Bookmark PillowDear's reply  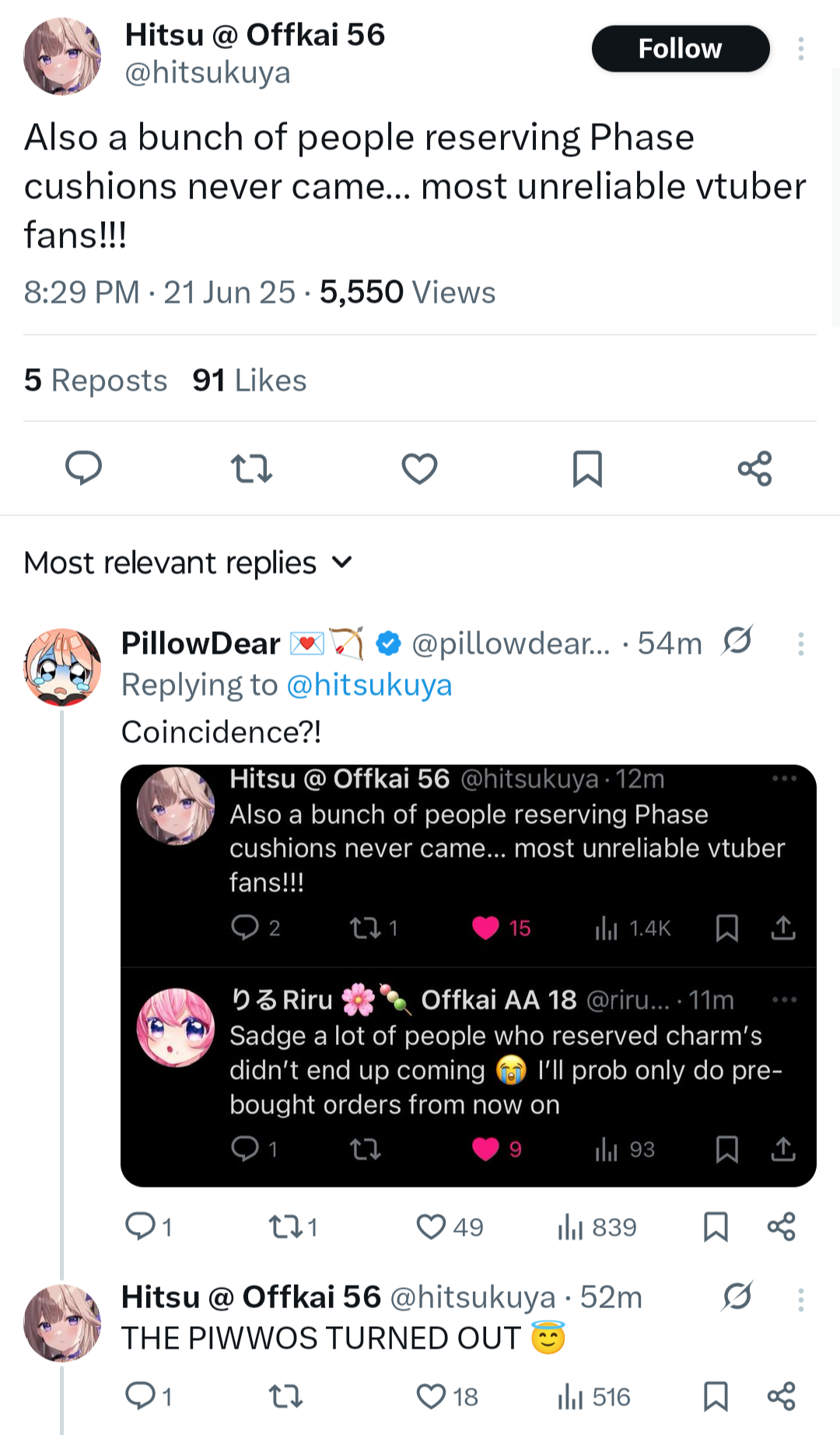coord(716,1227)
